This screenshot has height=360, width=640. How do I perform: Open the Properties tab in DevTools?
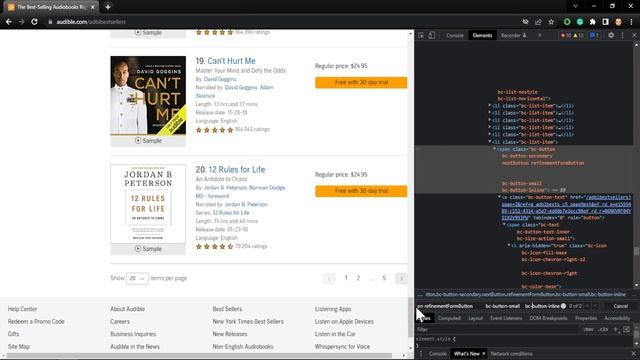pos(586,318)
